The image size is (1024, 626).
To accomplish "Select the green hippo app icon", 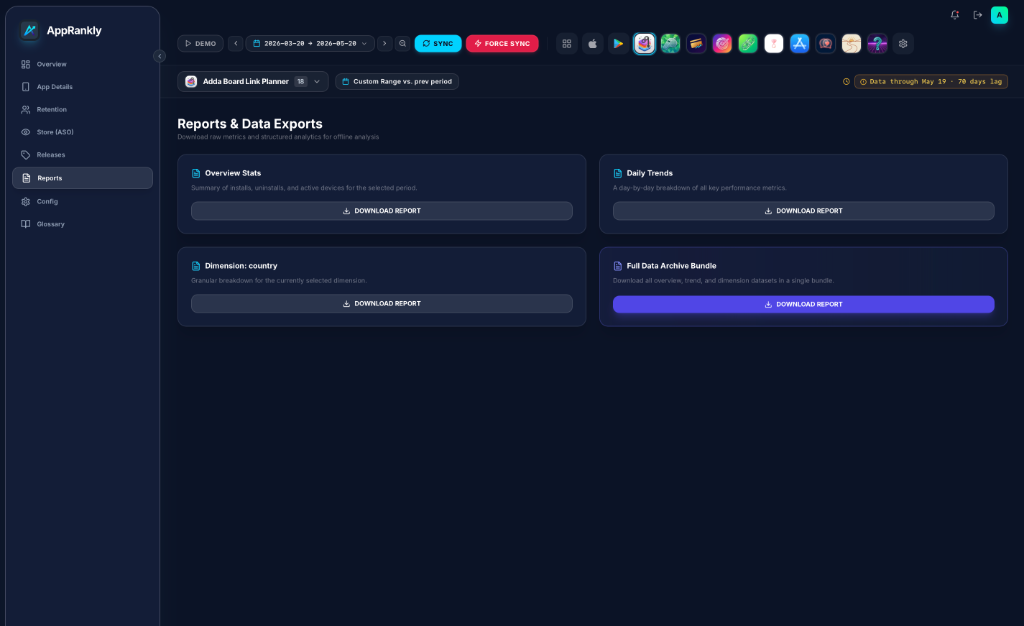I will pos(670,44).
